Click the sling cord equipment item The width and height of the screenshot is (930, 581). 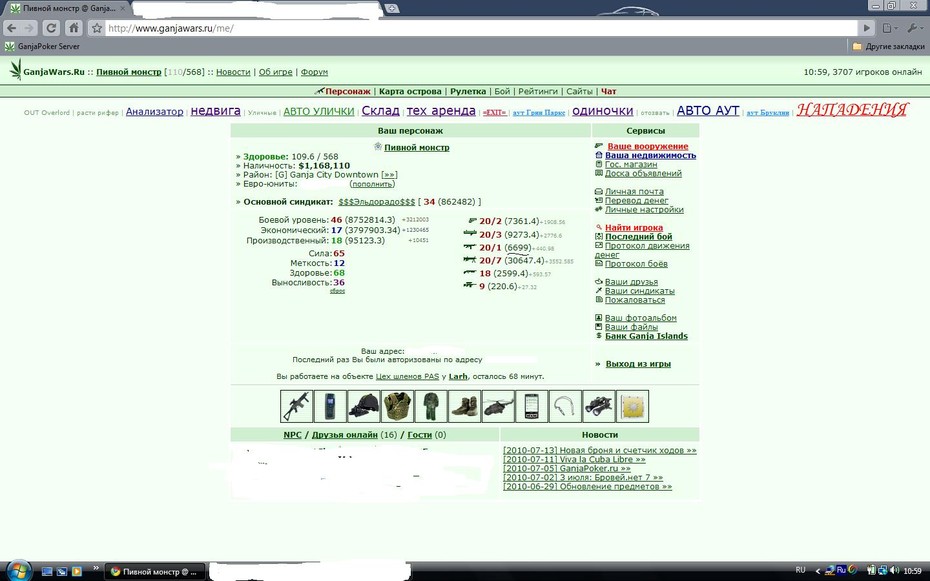tap(565, 406)
